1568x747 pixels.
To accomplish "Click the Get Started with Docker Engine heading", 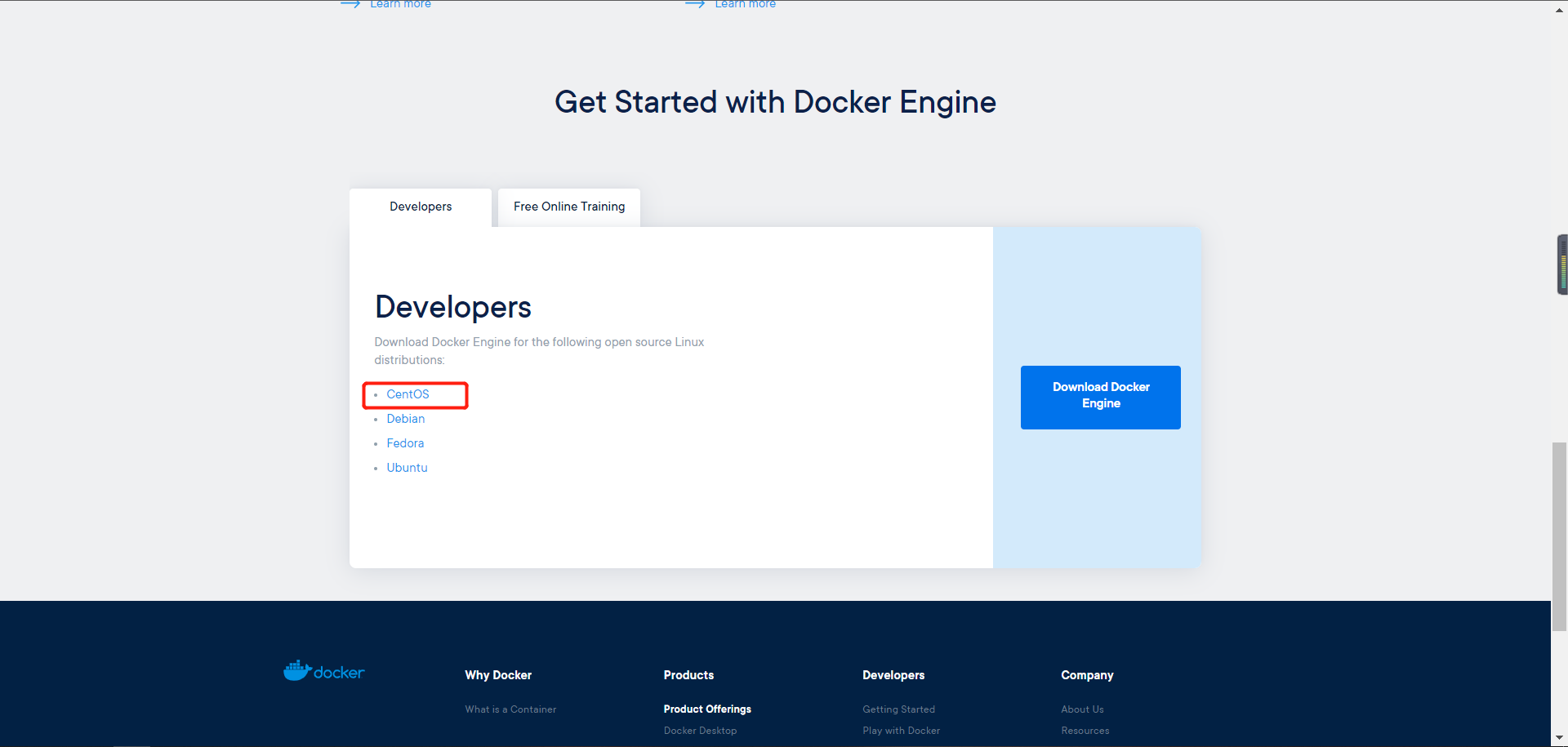I will [x=775, y=102].
